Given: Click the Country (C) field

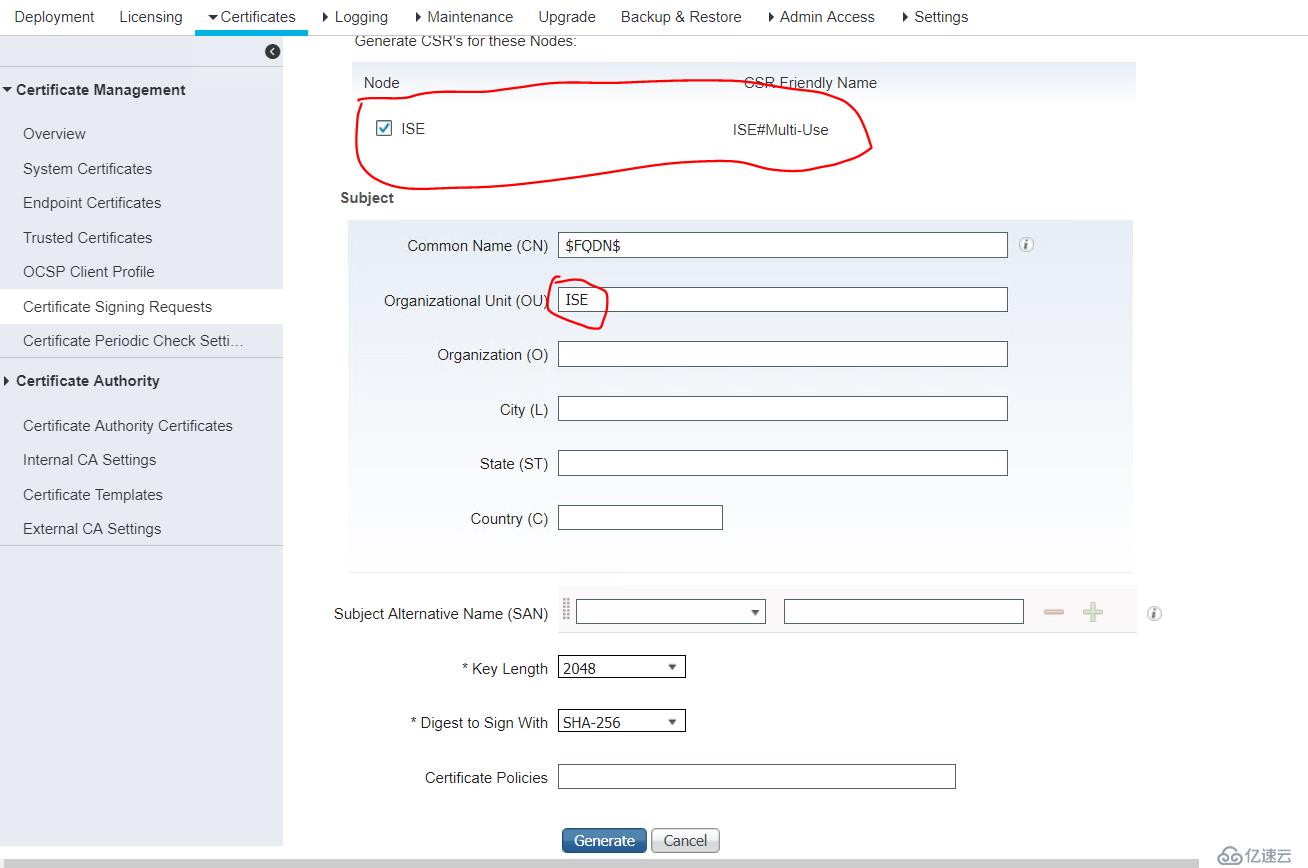Looking at the screenshot, I should click(640, 517).
